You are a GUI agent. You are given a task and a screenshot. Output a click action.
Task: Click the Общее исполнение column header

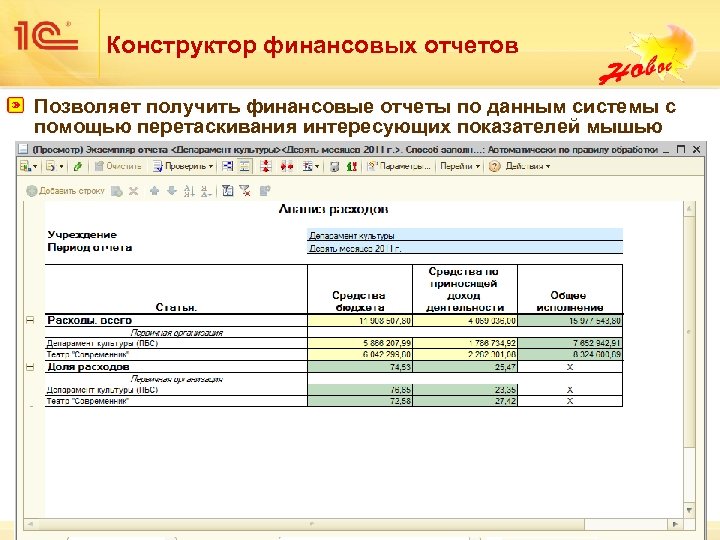pyautogui.click(x=570, y=289)
